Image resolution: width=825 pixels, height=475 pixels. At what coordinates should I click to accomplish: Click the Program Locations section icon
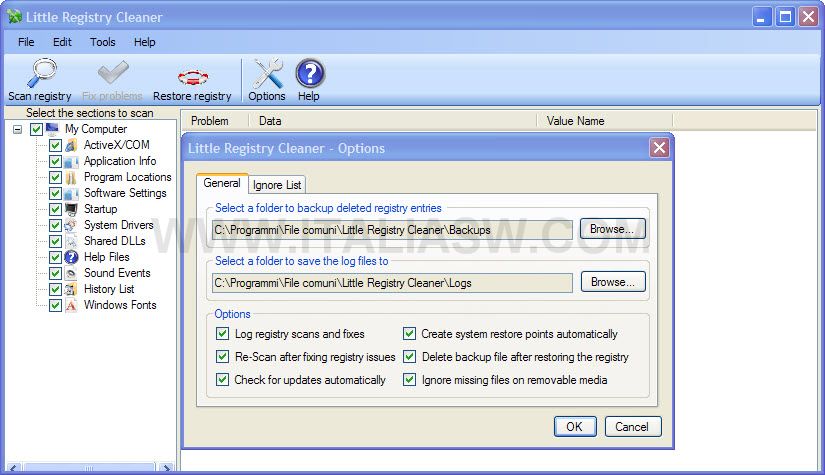[71, 177]
